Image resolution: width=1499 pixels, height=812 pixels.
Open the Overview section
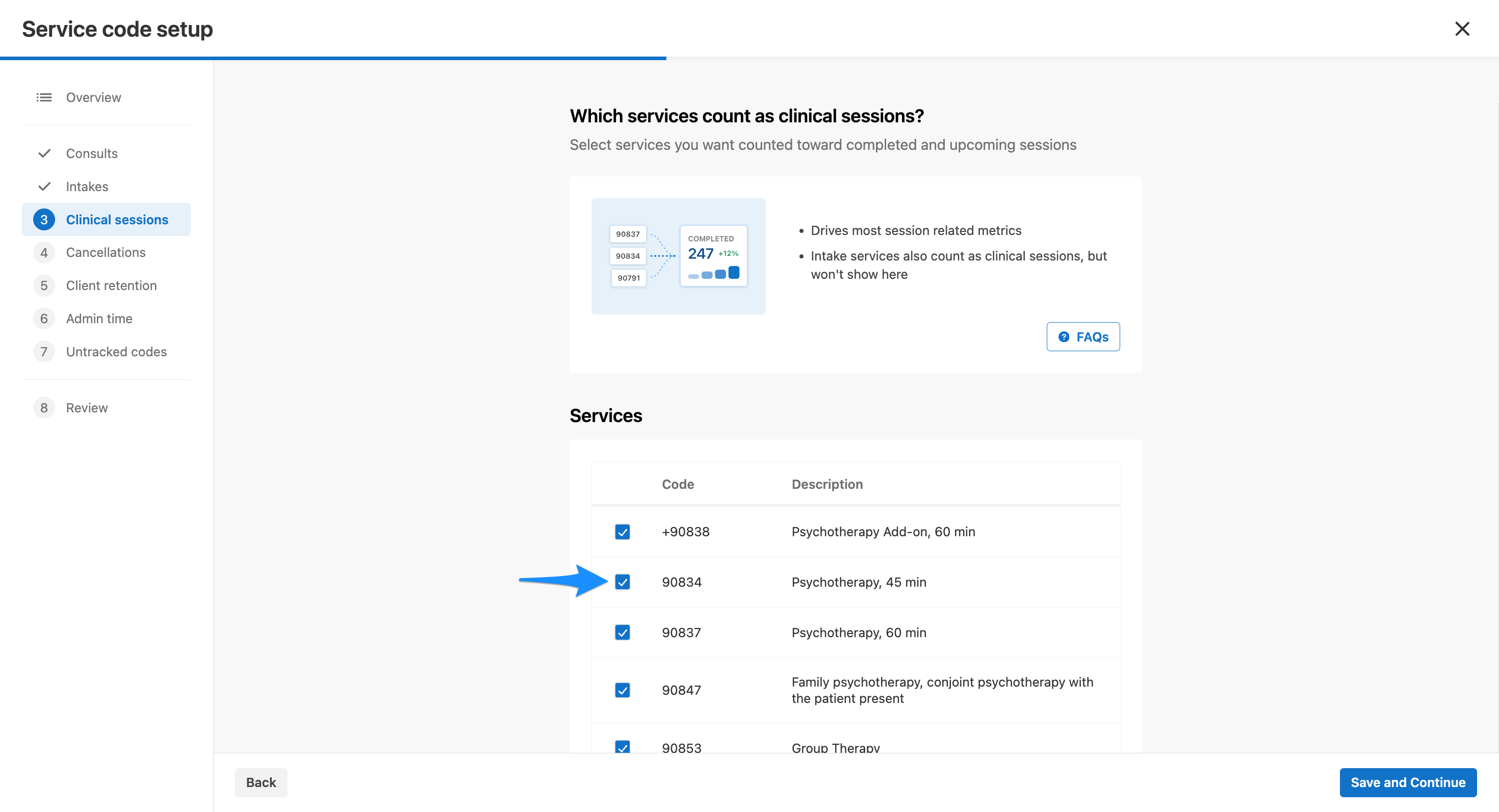click(x=106, y=97)
